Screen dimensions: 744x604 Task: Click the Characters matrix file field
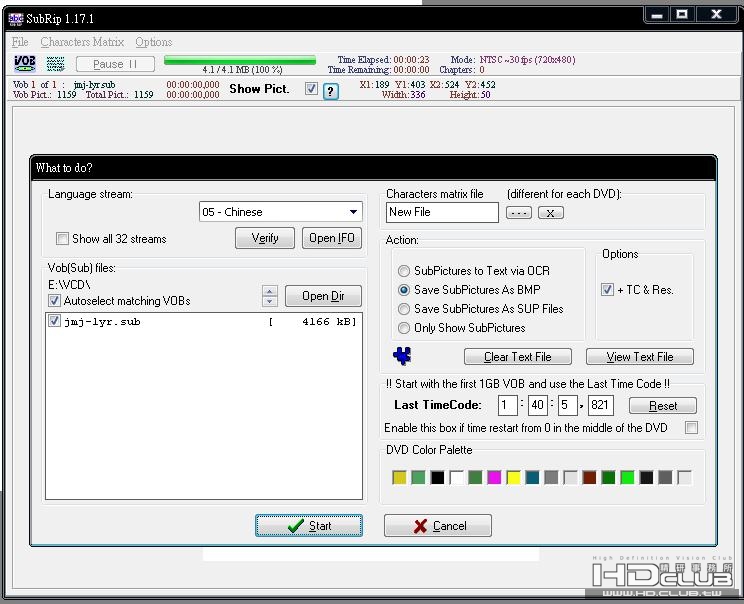[442, 212]
